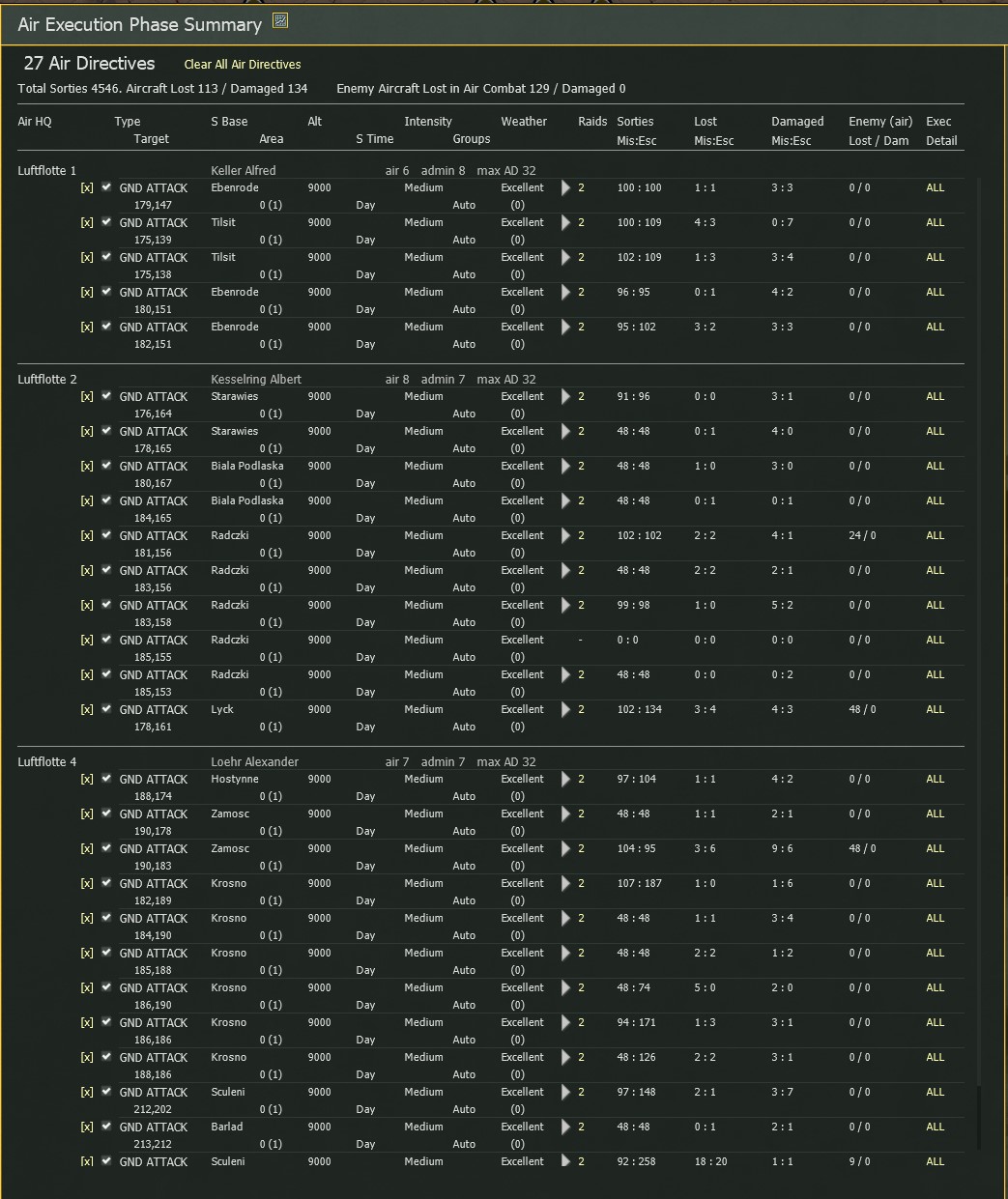Click the [x] for directive 180,151
This screenshot has height=1199, width=1008.
(x=87, y=292)
